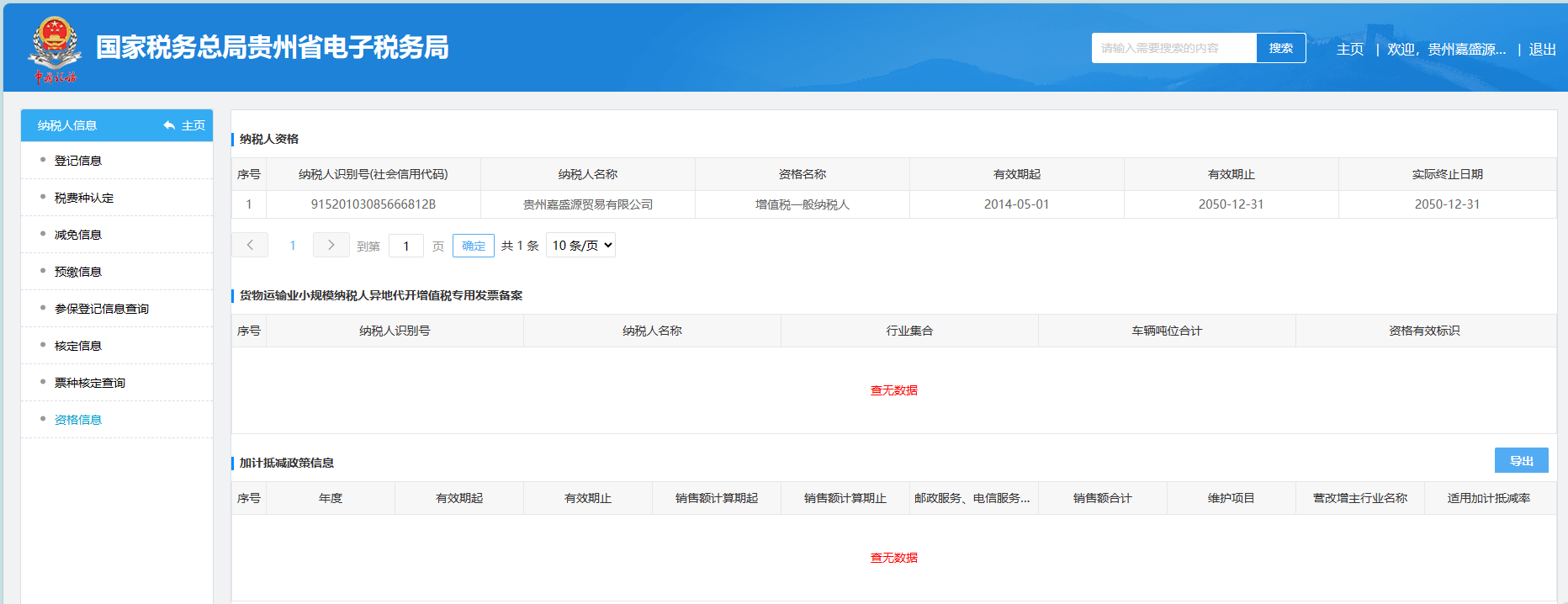
Task: Open the 10 条/页 page size dropdown
Action: point(580,246)
